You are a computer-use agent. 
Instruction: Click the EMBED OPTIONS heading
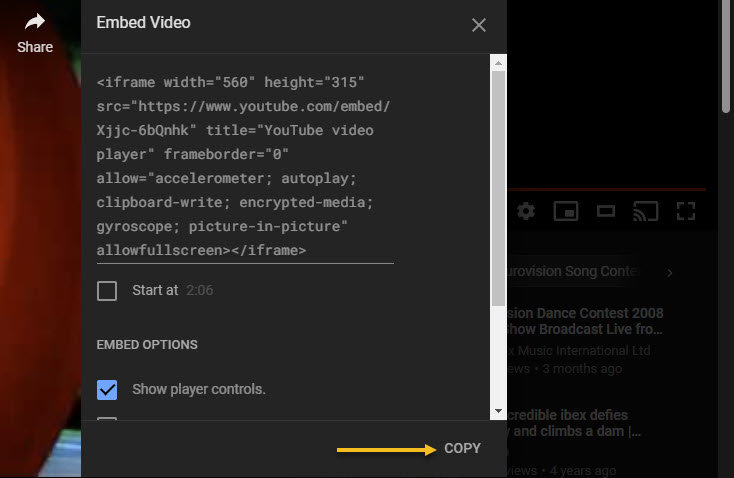coord(147,345)
